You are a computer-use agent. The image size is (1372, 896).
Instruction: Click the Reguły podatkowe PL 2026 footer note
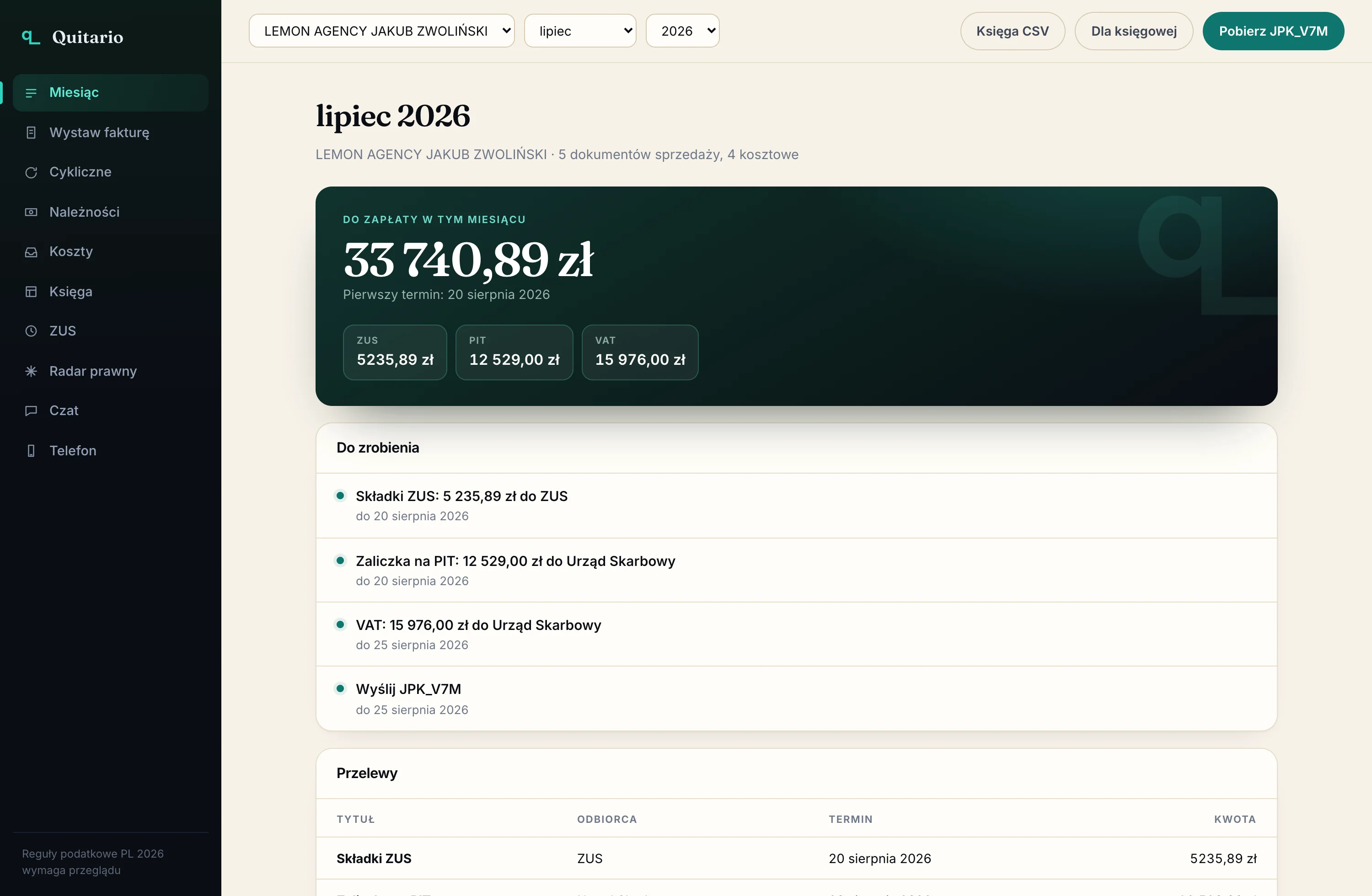coord(93,862)
